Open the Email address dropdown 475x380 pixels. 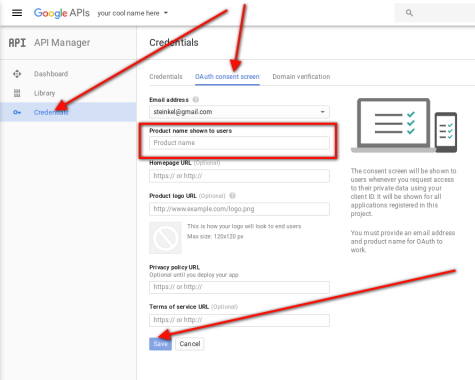[239, 112]
